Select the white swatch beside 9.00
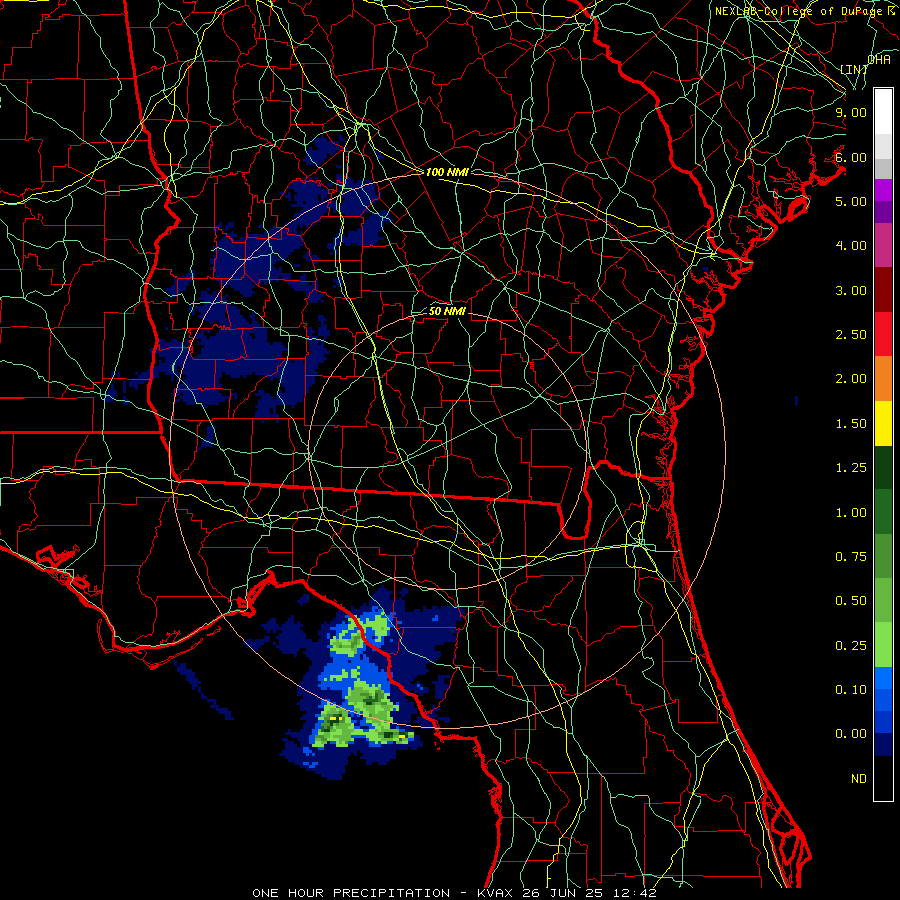 point(883,112)
